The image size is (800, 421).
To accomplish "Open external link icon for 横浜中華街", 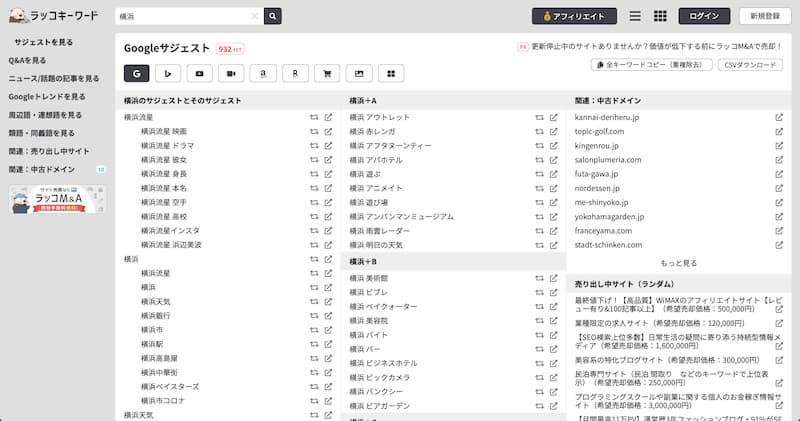I will tap(328, 373).
